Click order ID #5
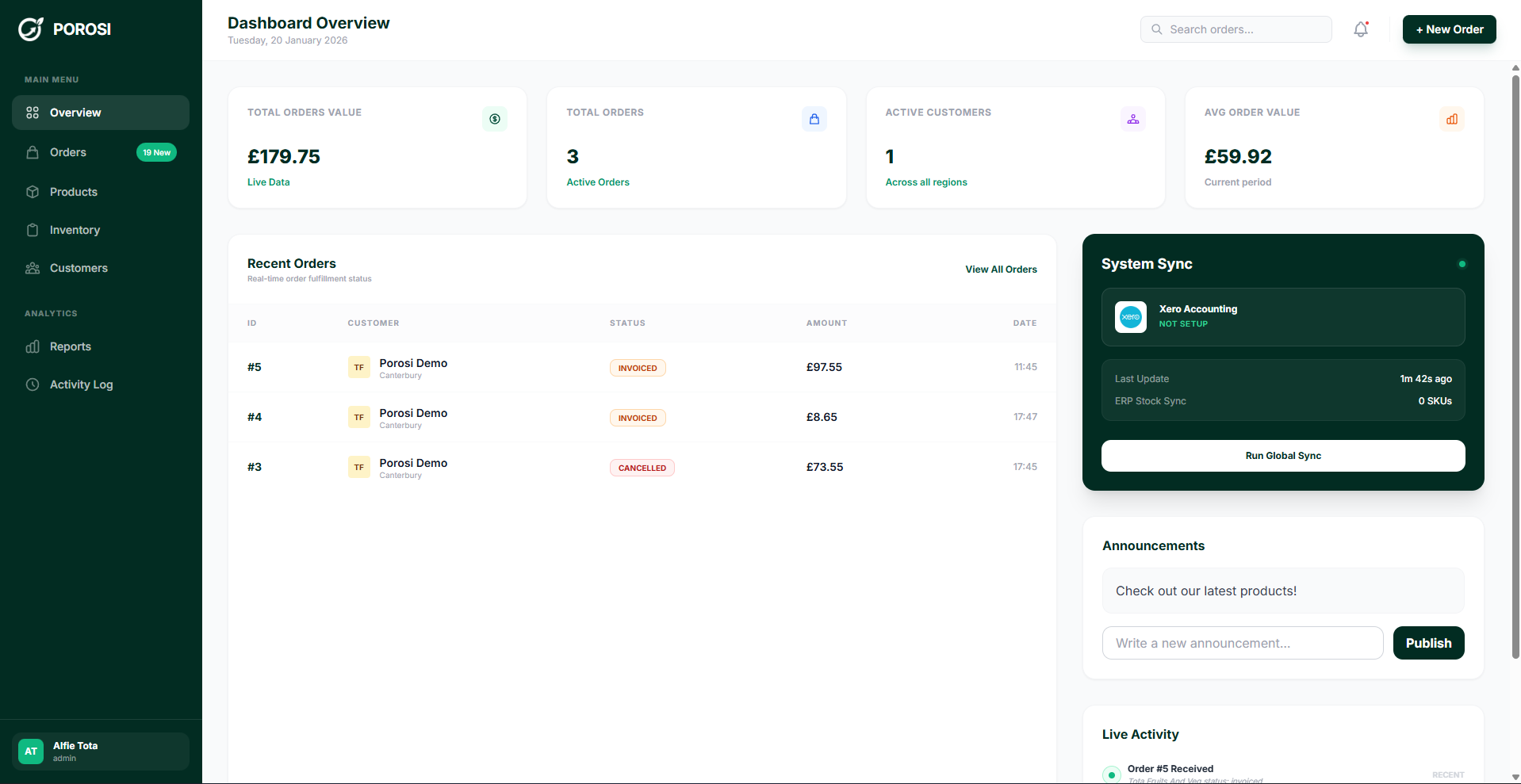1521x784 pixels. (x=255, y=367)
